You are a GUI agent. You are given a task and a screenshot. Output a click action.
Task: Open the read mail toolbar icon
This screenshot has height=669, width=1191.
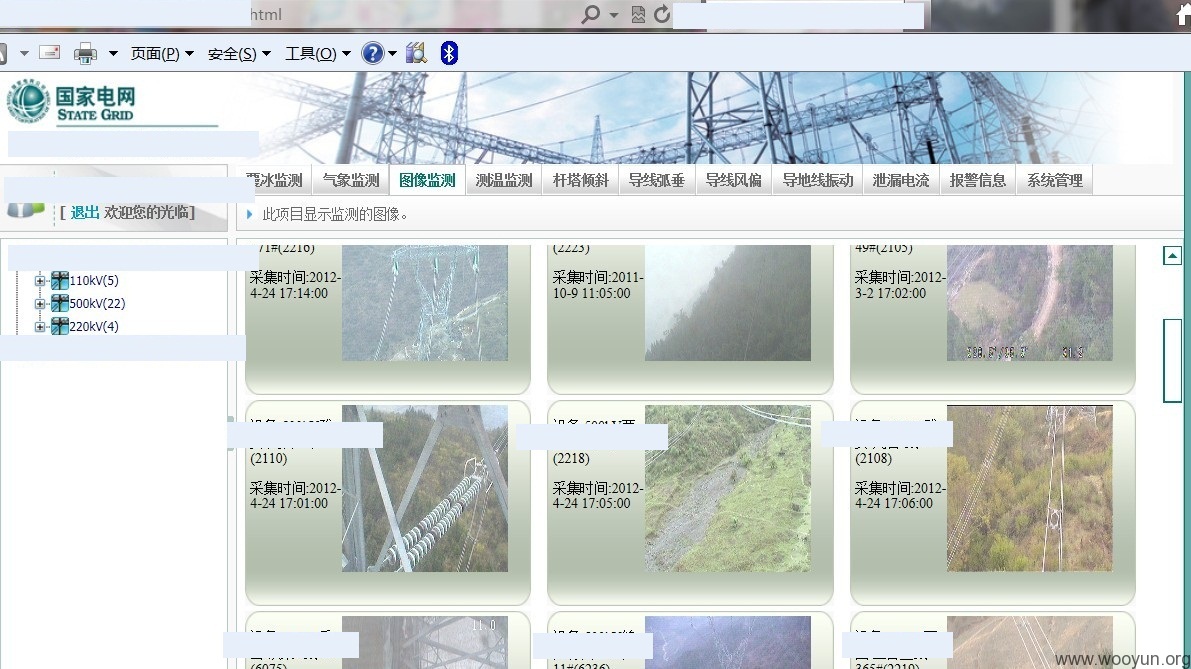49,52
